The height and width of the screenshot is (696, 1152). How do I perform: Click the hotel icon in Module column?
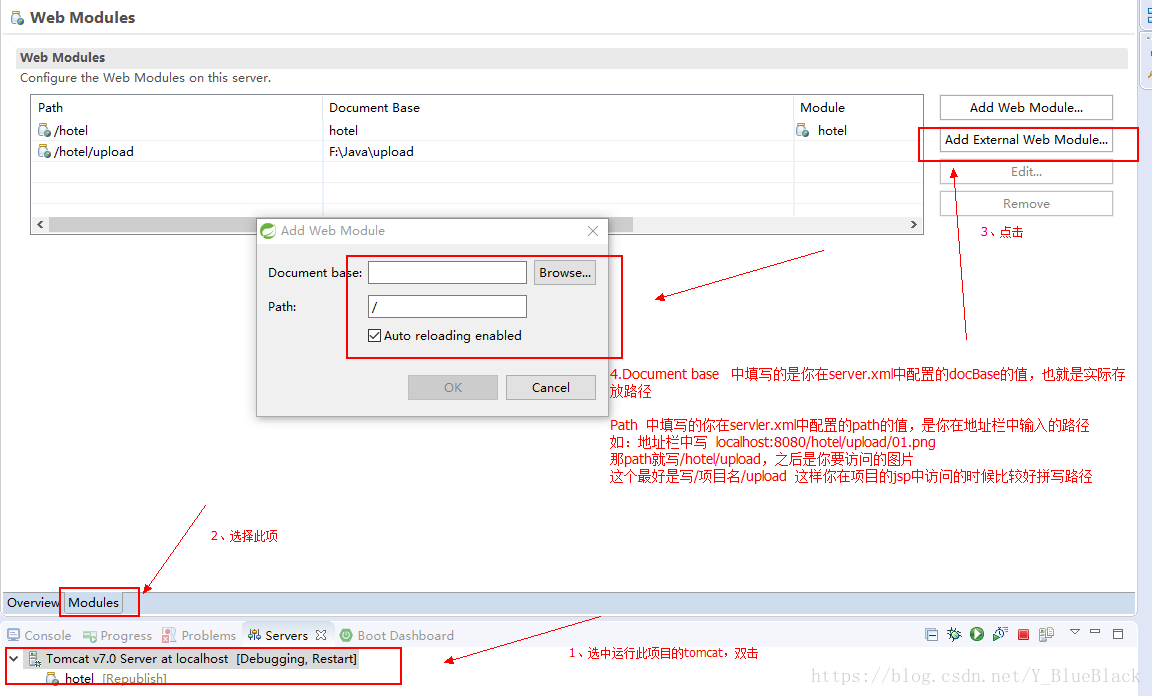tap(802, 130)
